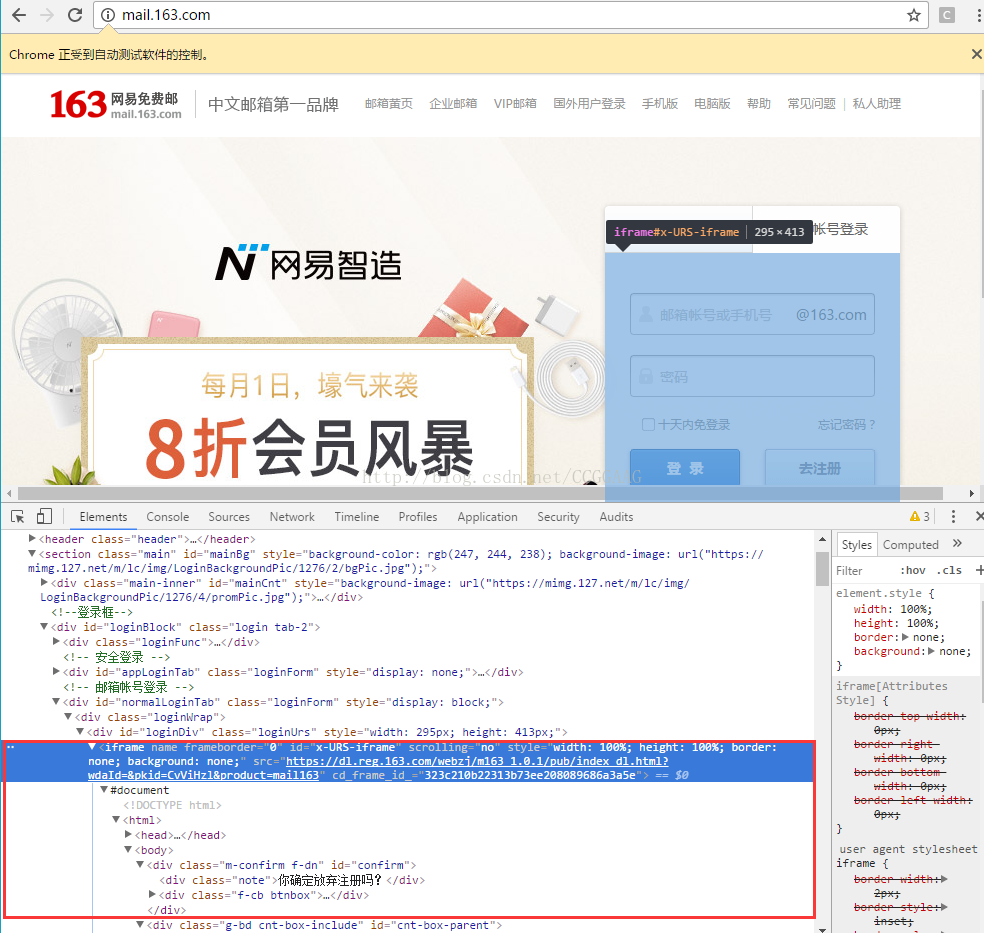The height and width of the screenshot is (933, 984).
Task: Click the 163 mail logo
Action: click(x=115, y=105)
